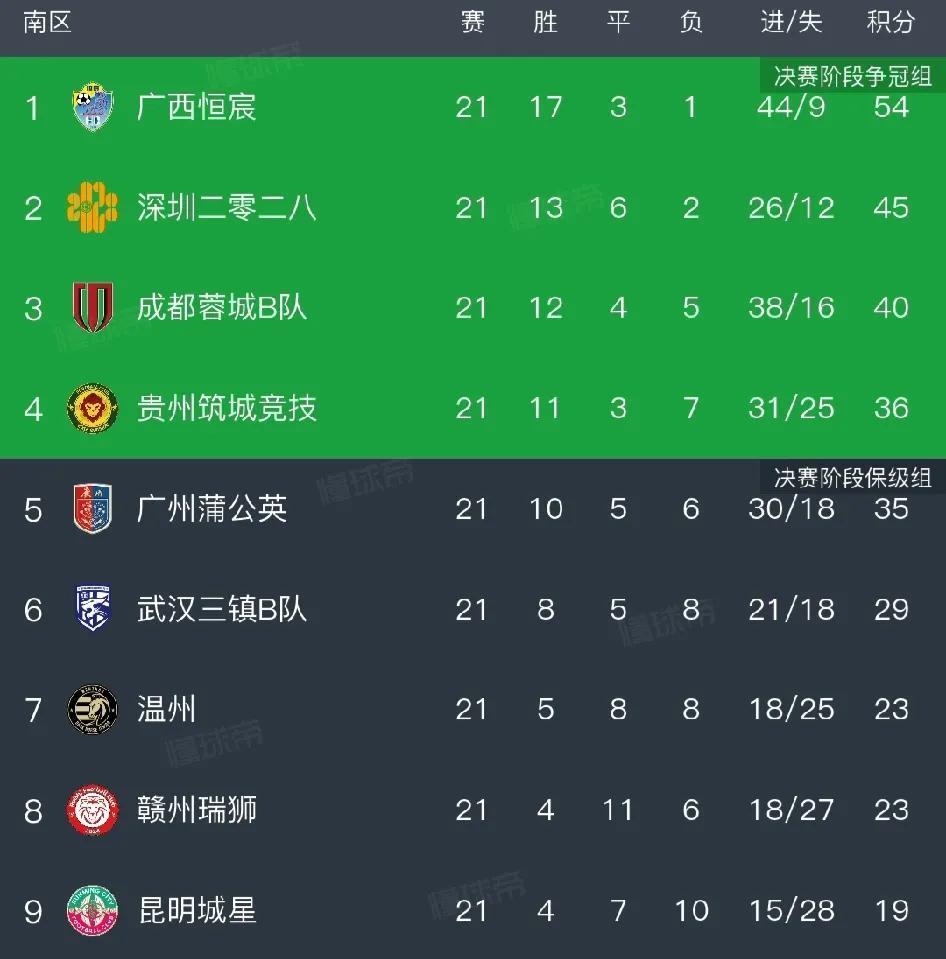Open the 广西恒宸 team name link
The image size is (946, 959).
coord(197,108)
